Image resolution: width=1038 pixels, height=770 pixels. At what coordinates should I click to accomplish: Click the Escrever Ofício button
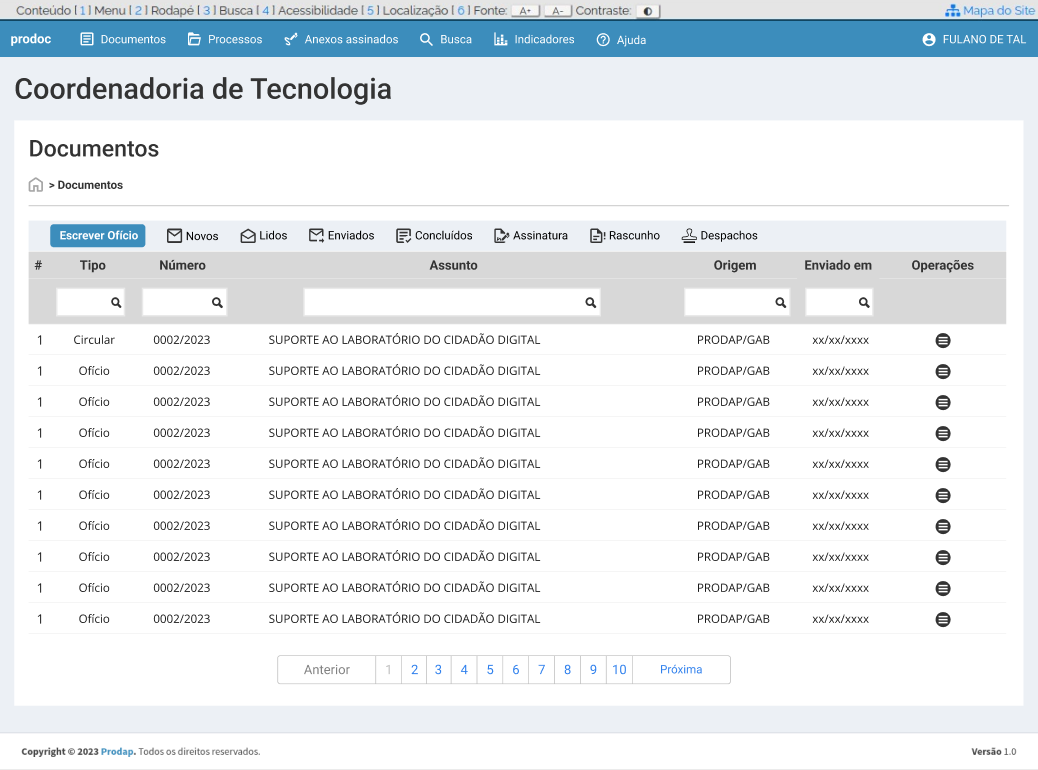point(97,235)
